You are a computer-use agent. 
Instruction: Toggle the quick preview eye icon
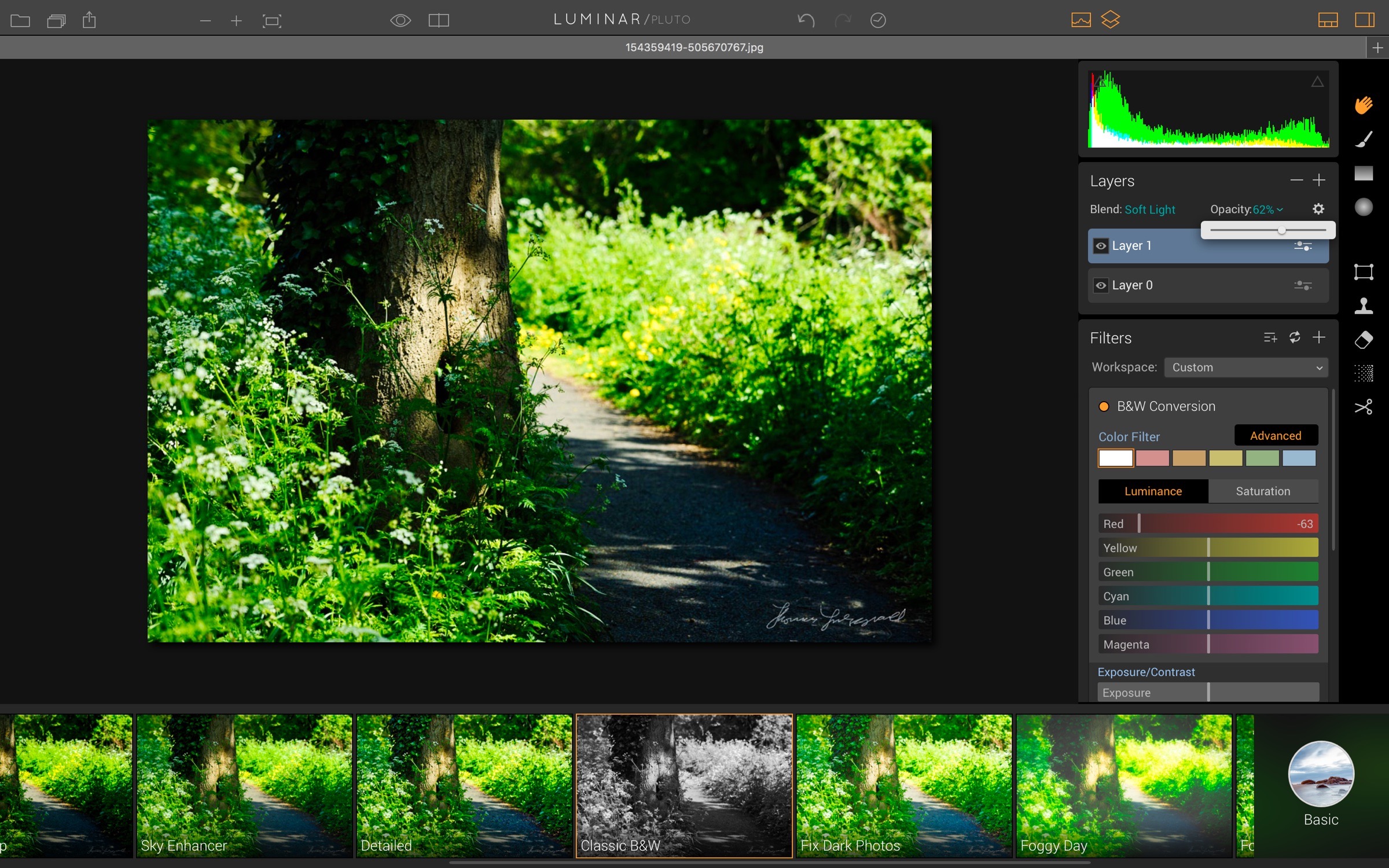[400, 21]
